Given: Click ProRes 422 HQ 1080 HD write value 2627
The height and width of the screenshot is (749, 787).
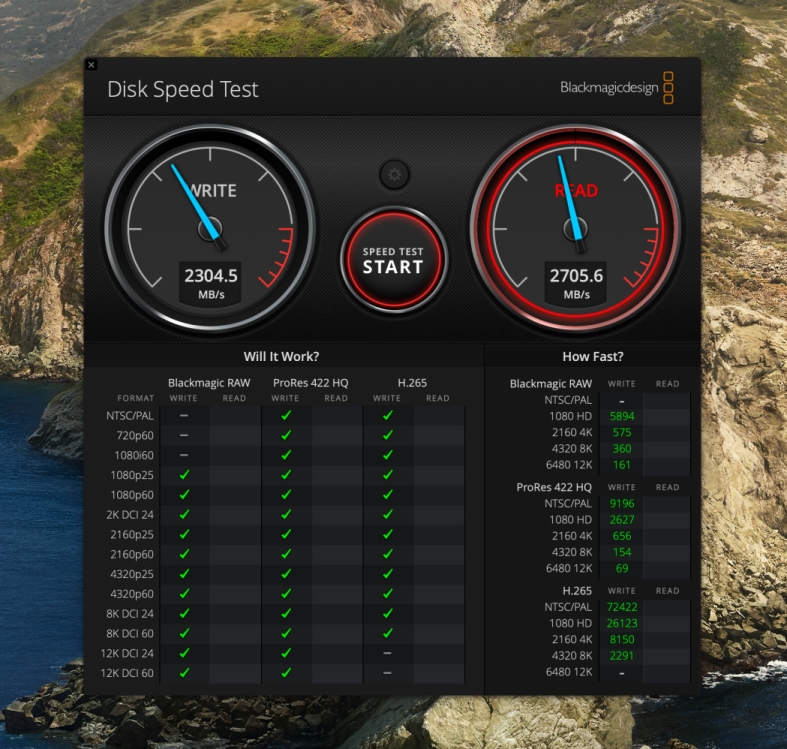Looking at the screenshot, I should tap(622, 520).
